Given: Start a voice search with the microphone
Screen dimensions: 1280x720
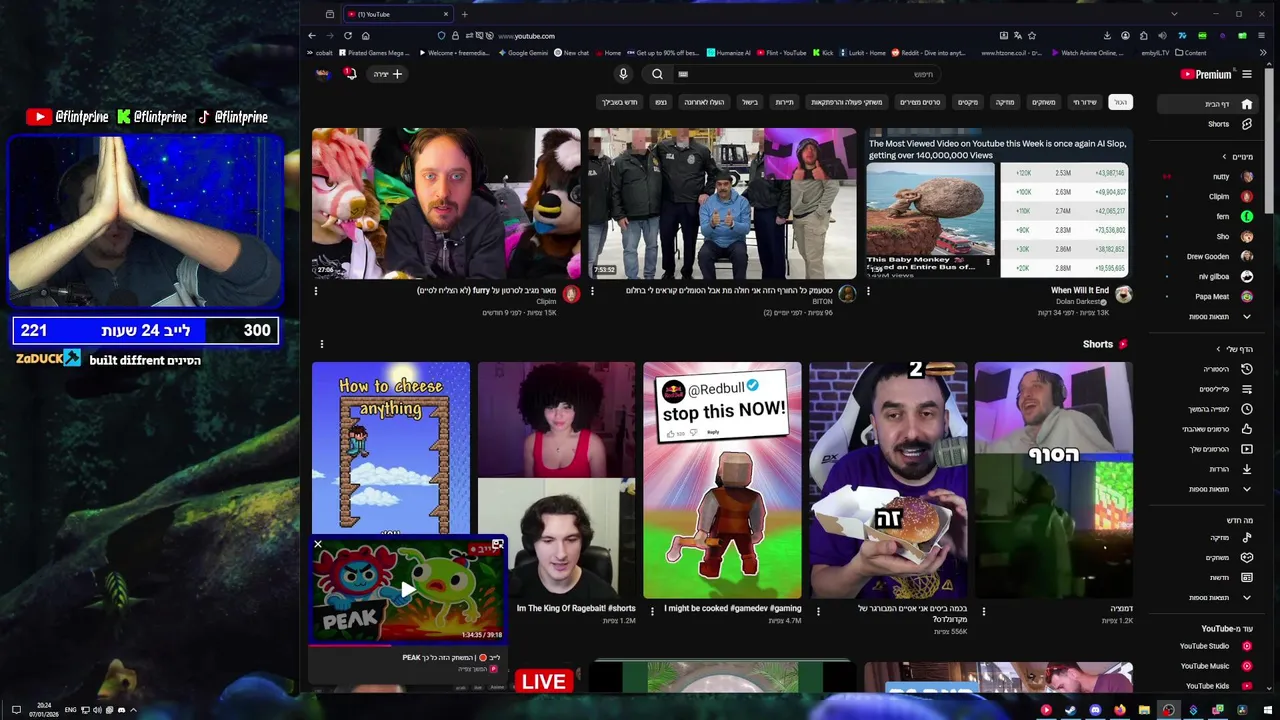Looking at the screenshot, I should click(623, 74).
